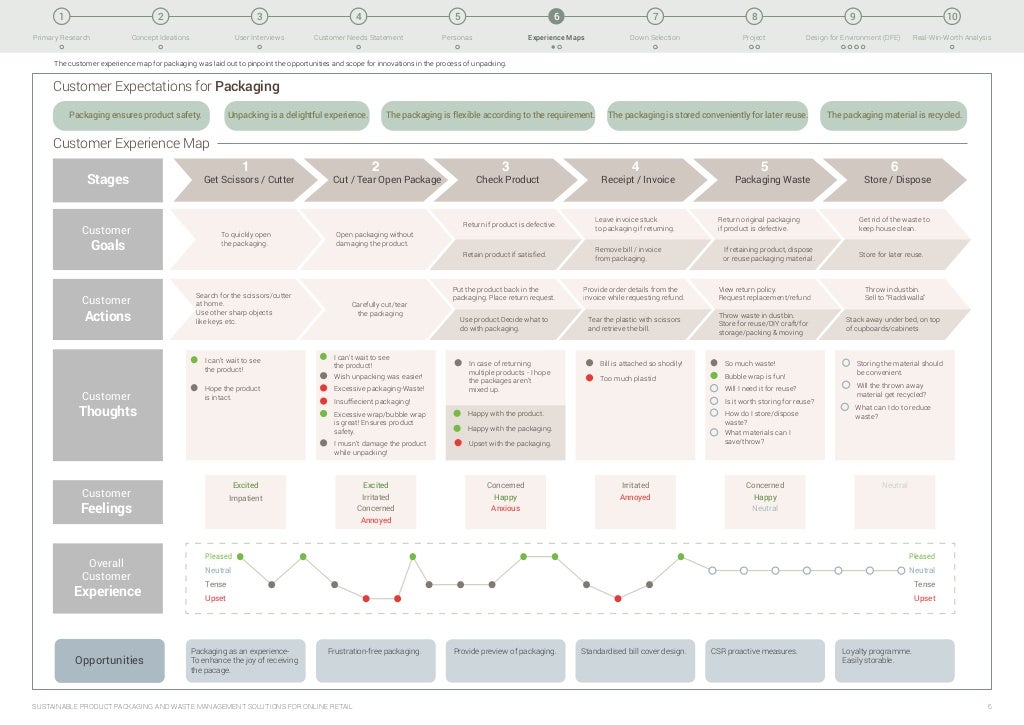Click the Stages row header
The height and width of the screenshot is (725, 1024).
108,180
